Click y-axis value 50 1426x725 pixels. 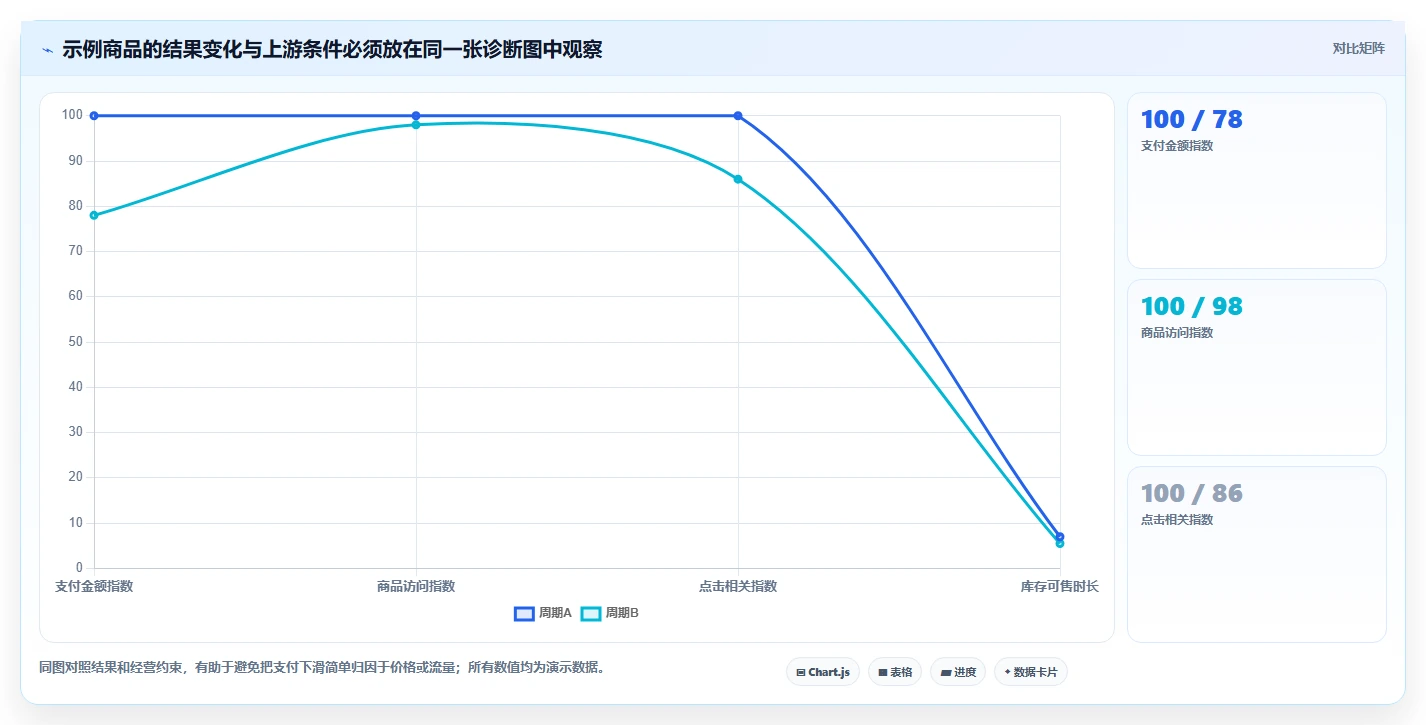(x=76, y=342)
